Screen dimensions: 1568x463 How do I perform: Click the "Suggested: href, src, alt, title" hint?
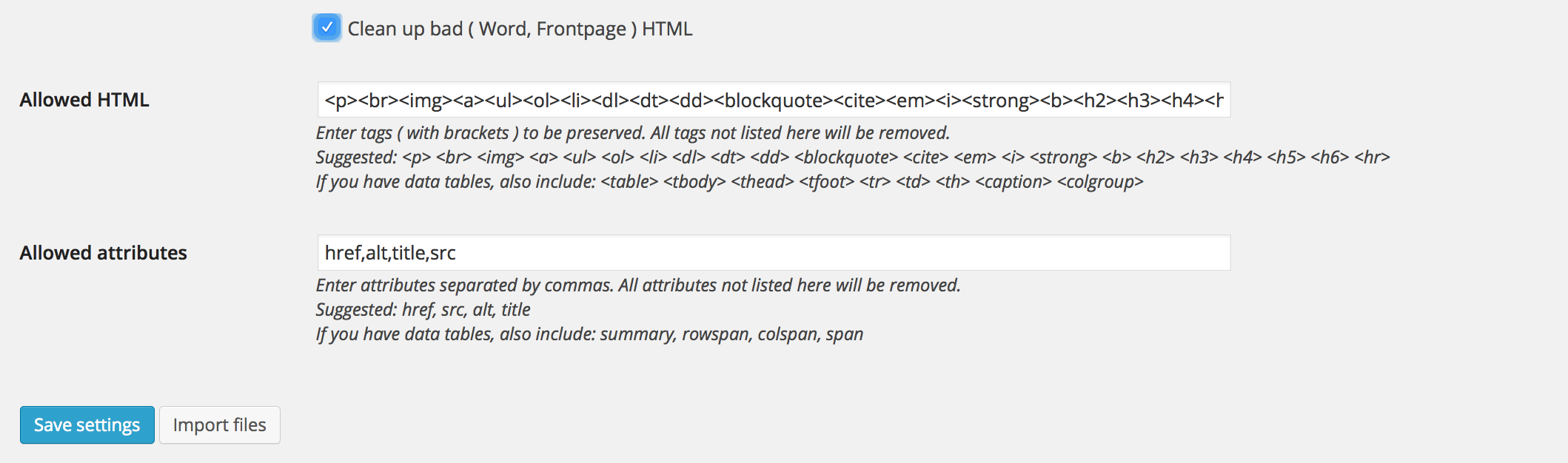tap(423, 310)
